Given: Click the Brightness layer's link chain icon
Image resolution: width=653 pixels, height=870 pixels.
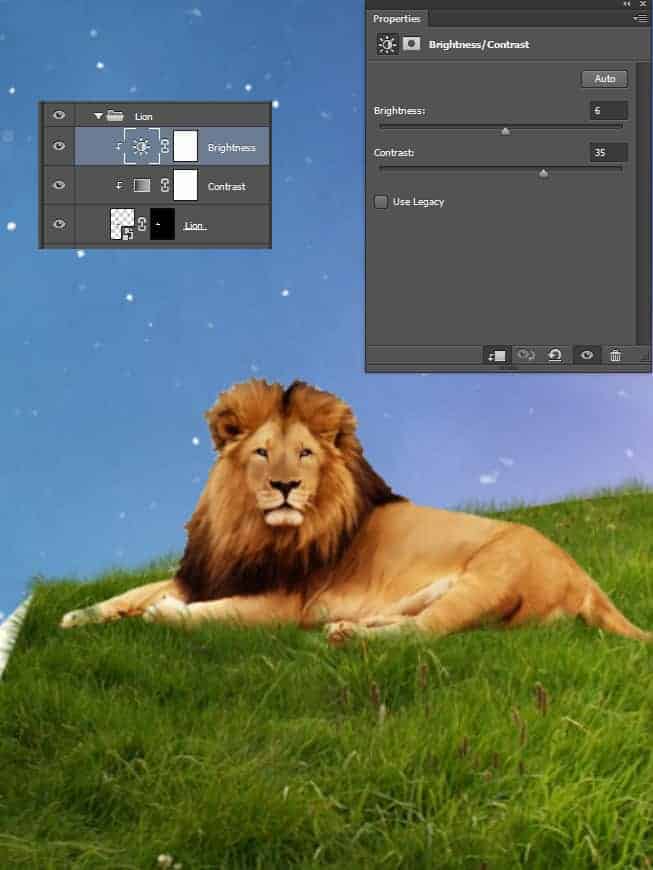Looking at the screenshot, I should 165,147.
